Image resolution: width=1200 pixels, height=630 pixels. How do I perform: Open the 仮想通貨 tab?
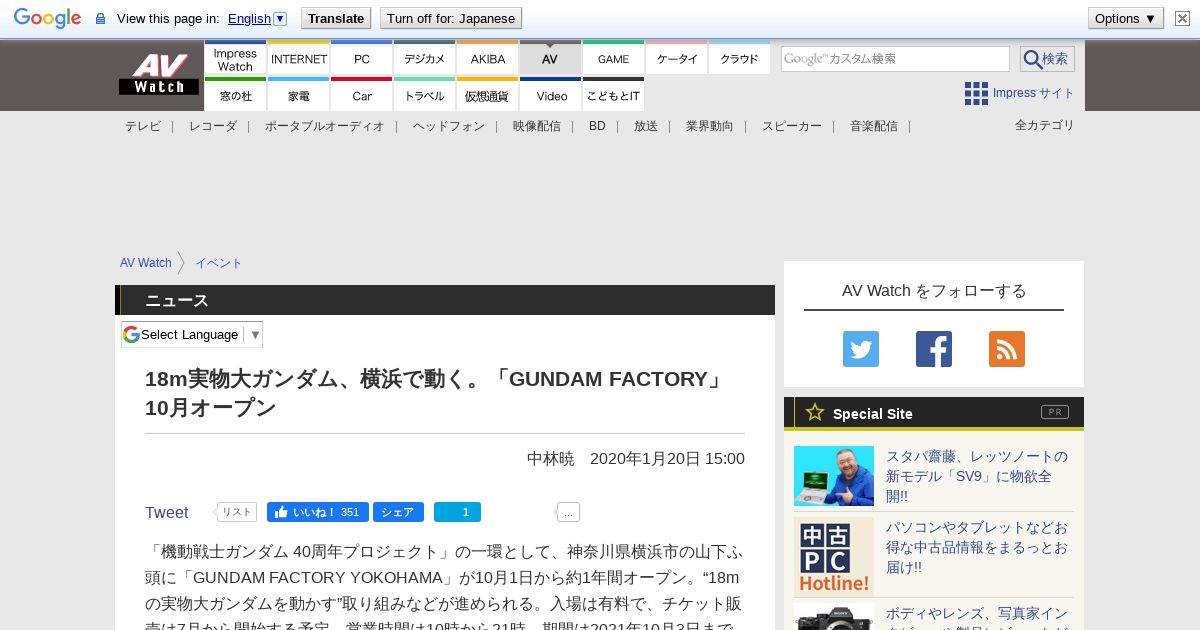coord(488,95)
